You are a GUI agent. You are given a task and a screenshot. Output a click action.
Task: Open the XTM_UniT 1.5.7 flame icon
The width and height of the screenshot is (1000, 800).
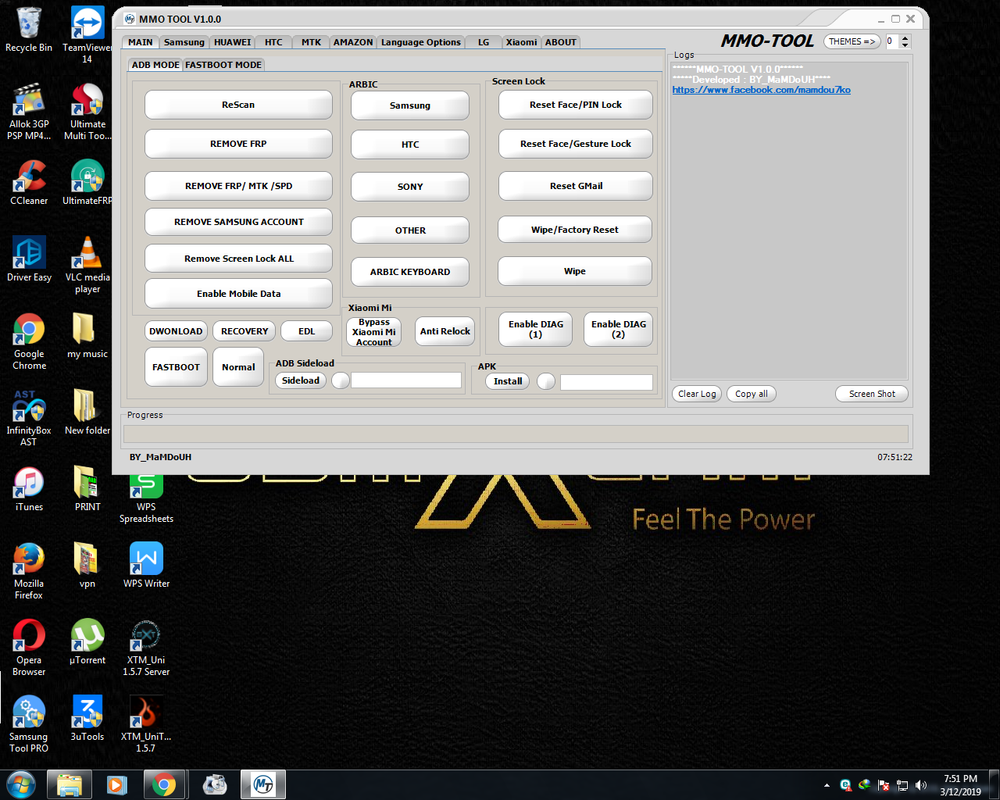click(x=146, y=724)
